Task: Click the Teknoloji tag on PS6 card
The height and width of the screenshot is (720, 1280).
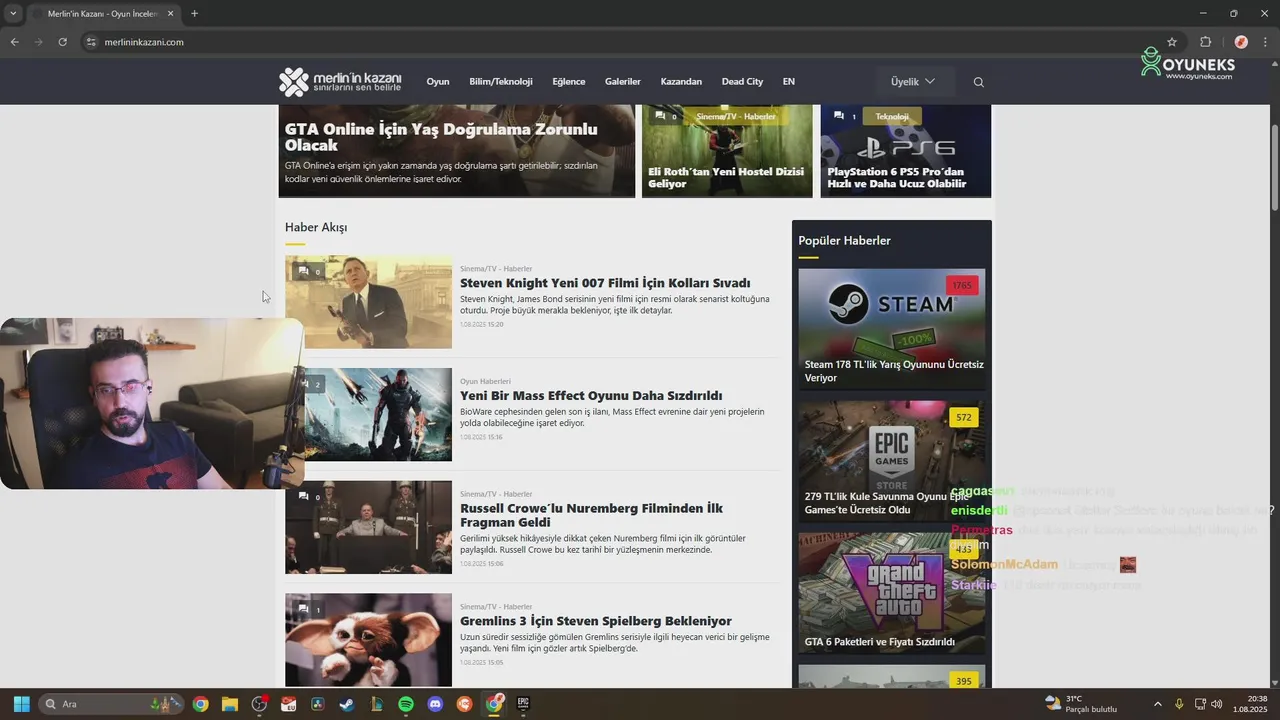Action: click(892, 117)
